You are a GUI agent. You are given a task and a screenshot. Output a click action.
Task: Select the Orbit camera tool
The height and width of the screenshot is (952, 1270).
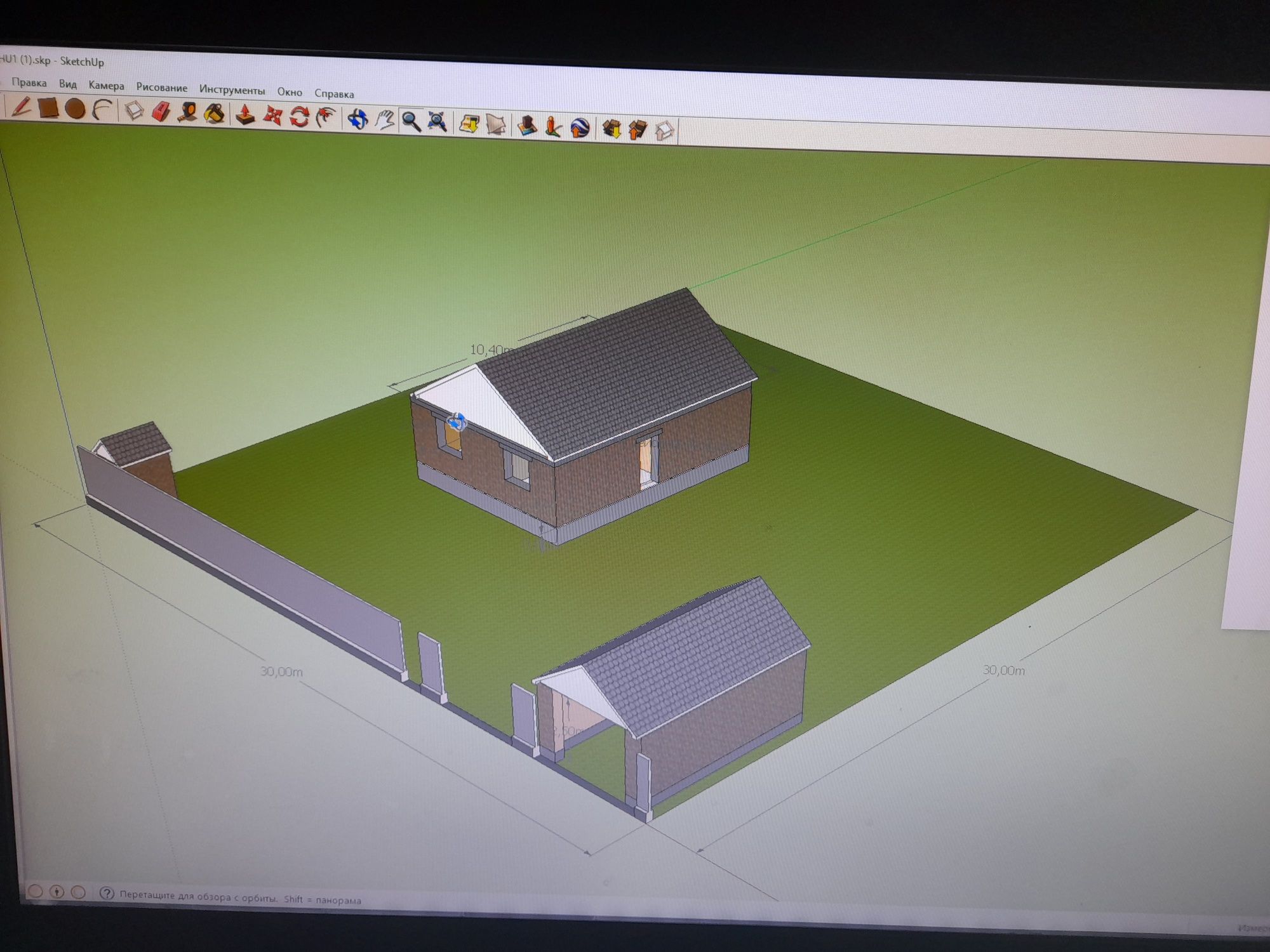pos(358,119)
